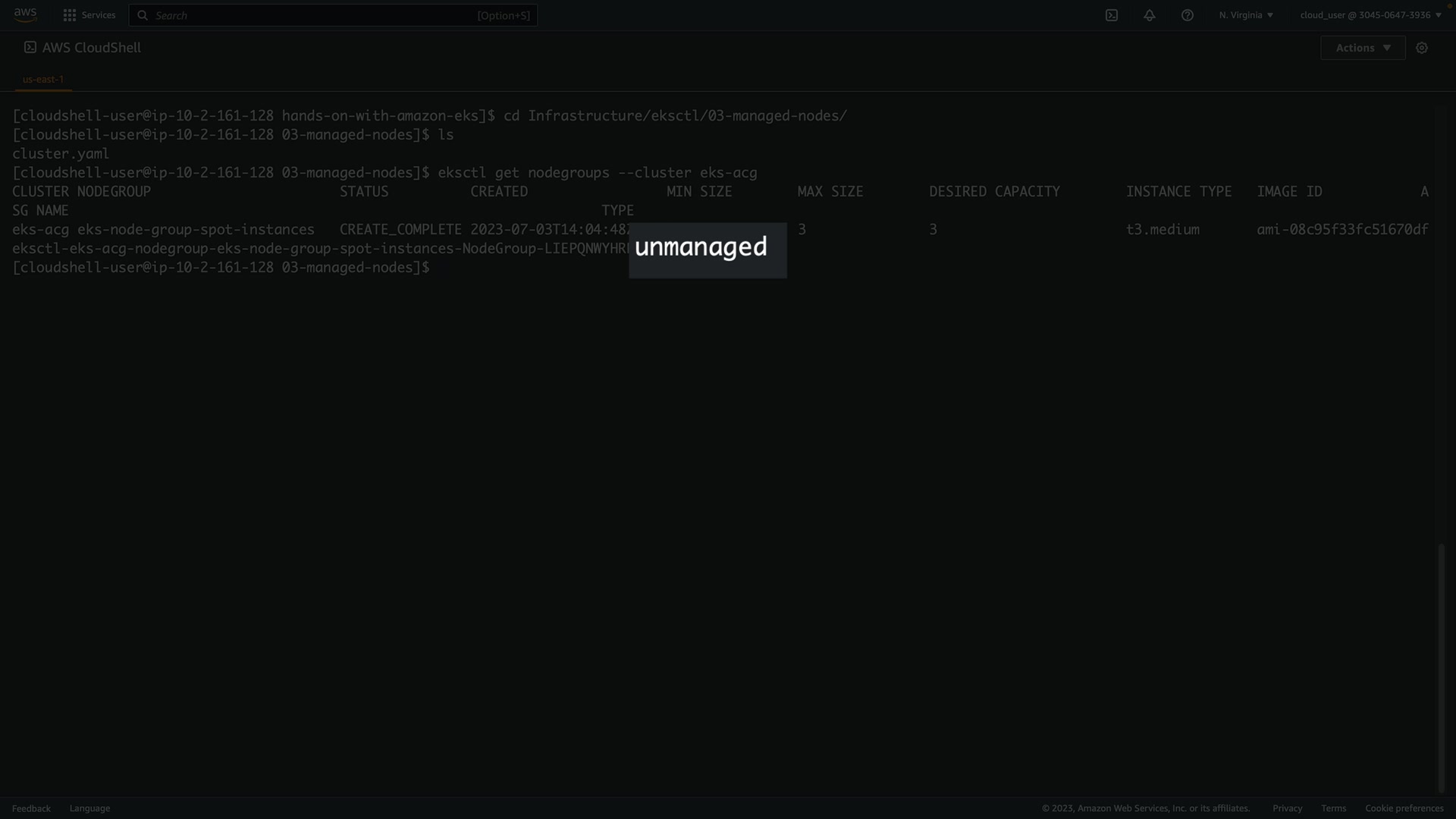Click the AWS logo home icon

(x=25, y=15)
